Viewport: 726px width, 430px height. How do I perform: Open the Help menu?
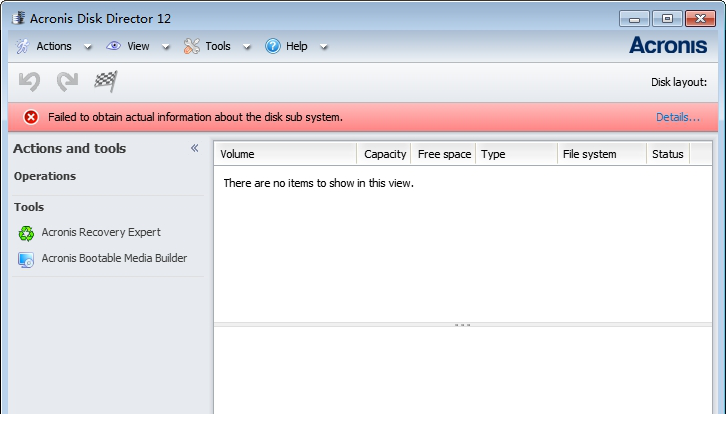296,46
